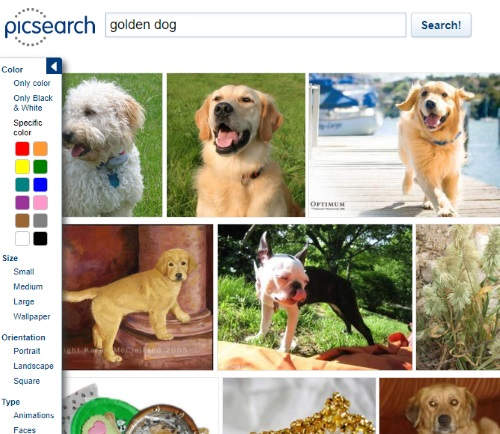
Task: Pick the blue color swatch
Action: tap(40, 185)
